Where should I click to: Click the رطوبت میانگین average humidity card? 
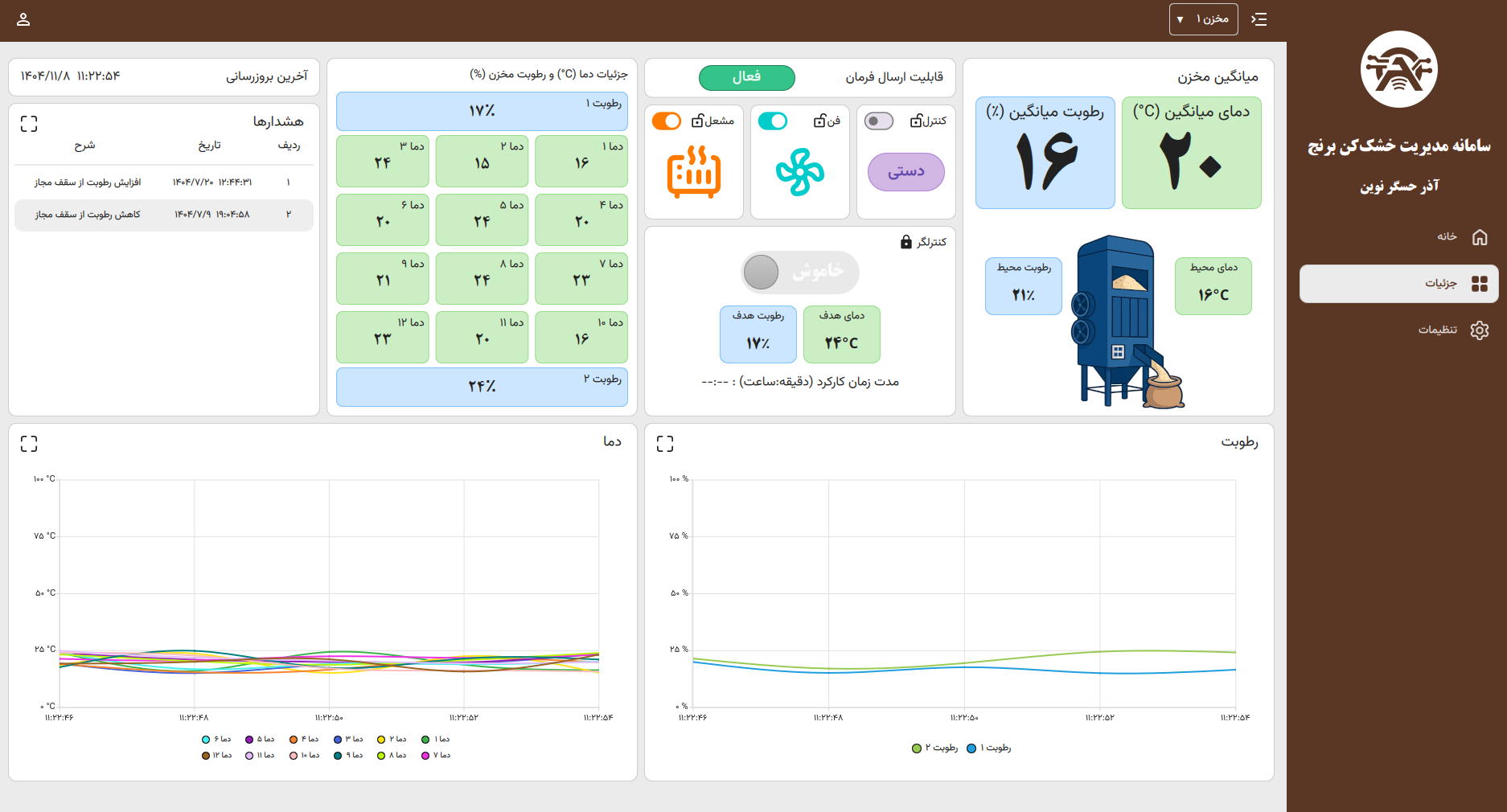tap(1045, 153)
